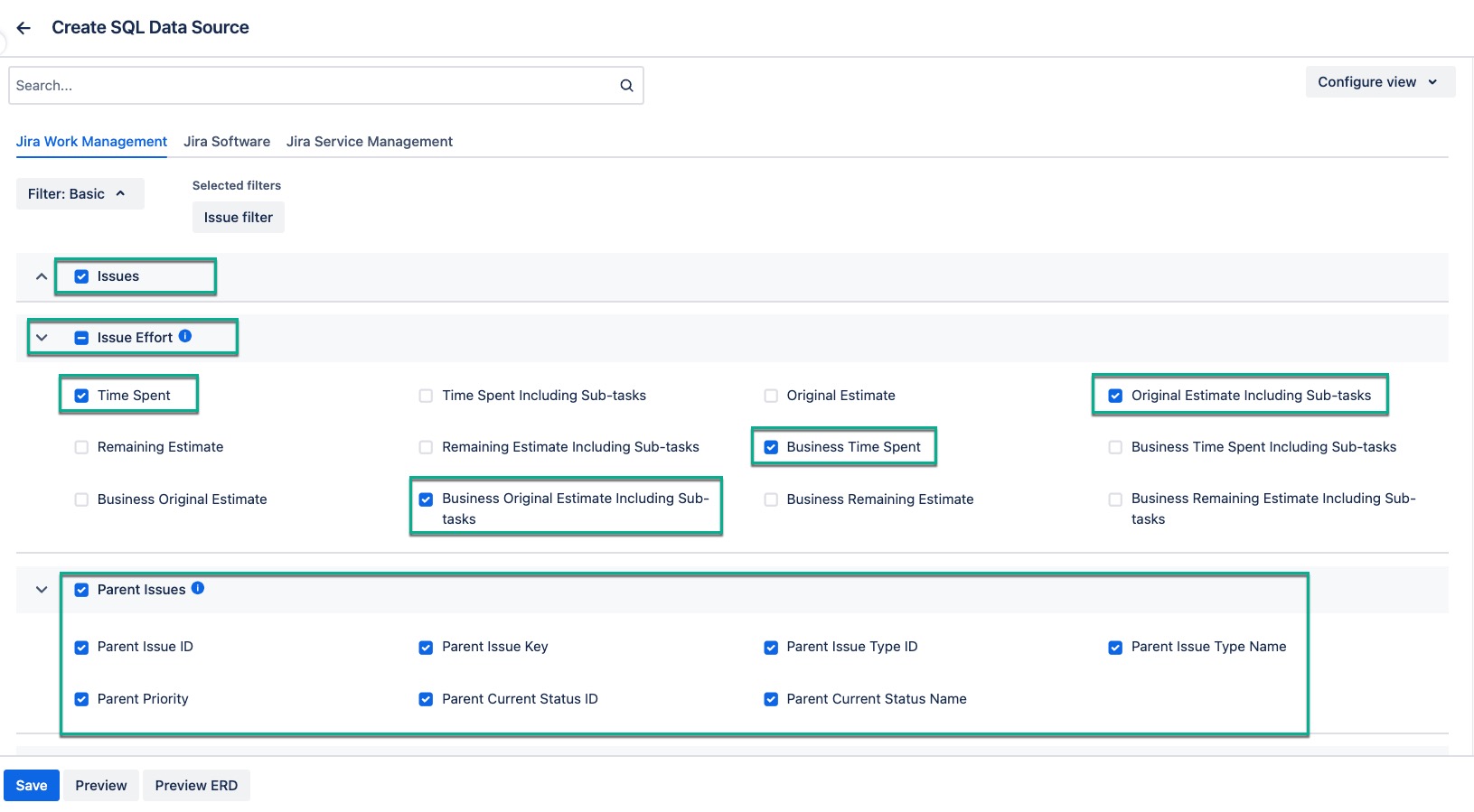Image resolution: width=1474 pixels, height=812 pixels.
Task: Uncheck Business Time Spent
Action: coord(771,447)
